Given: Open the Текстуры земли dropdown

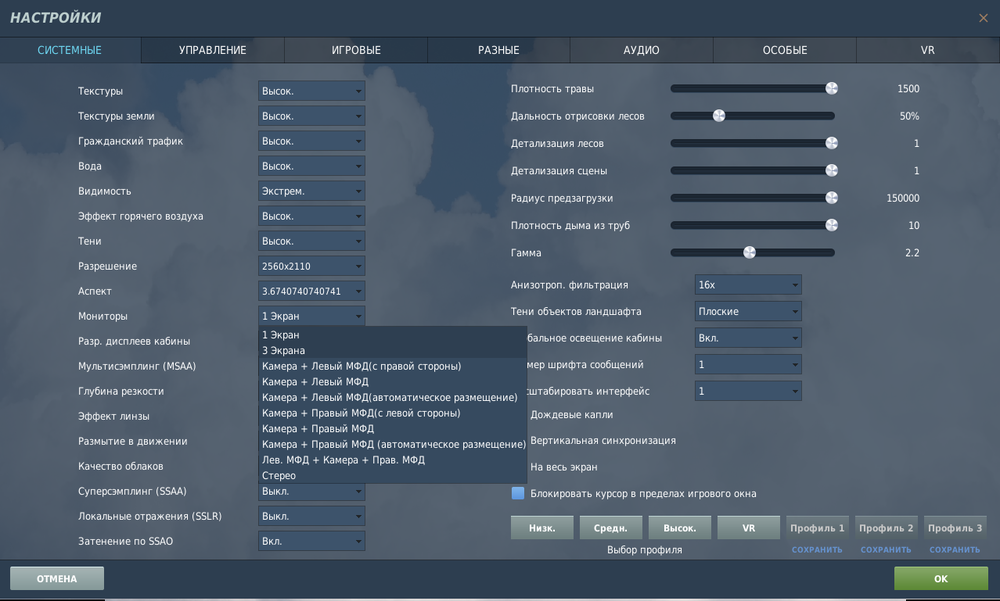Looking at the screenshot, I should pos(311,116).
